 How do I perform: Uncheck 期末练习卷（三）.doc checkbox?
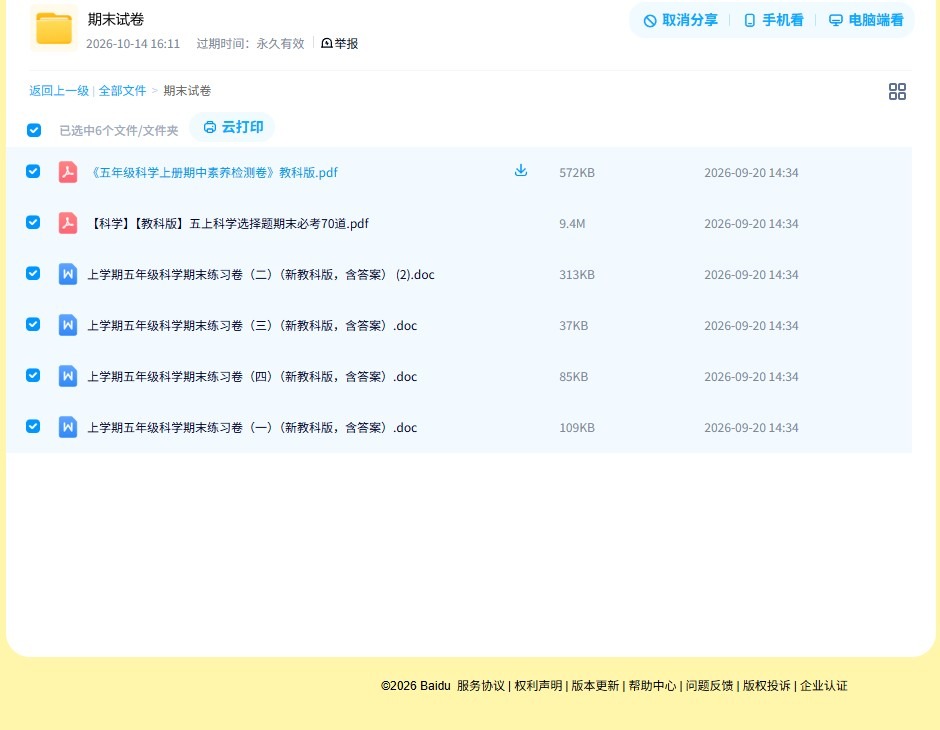point(33,324)
